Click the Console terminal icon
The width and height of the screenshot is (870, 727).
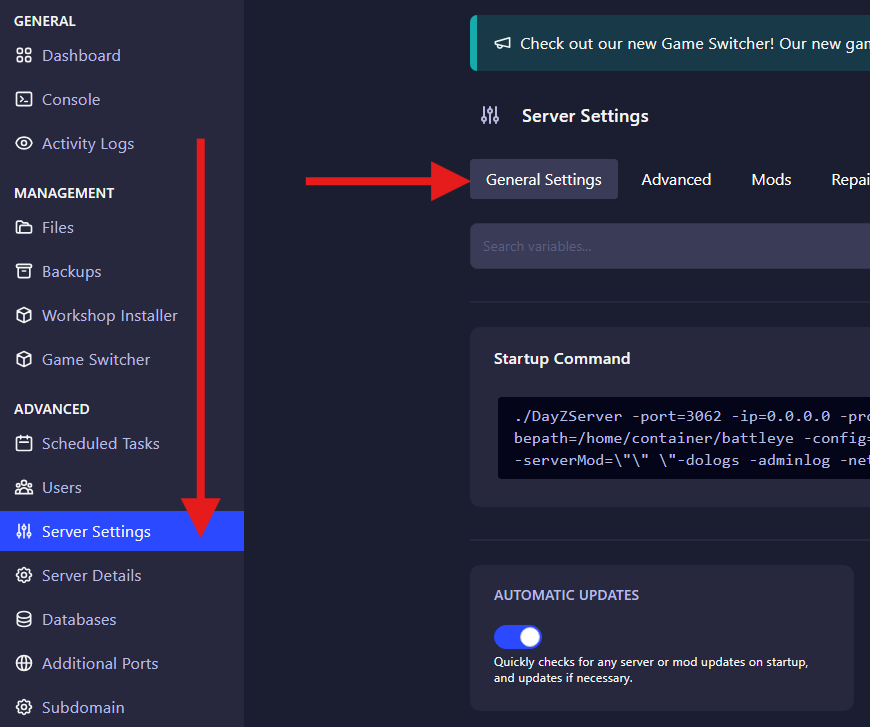[x=24, y=100]
